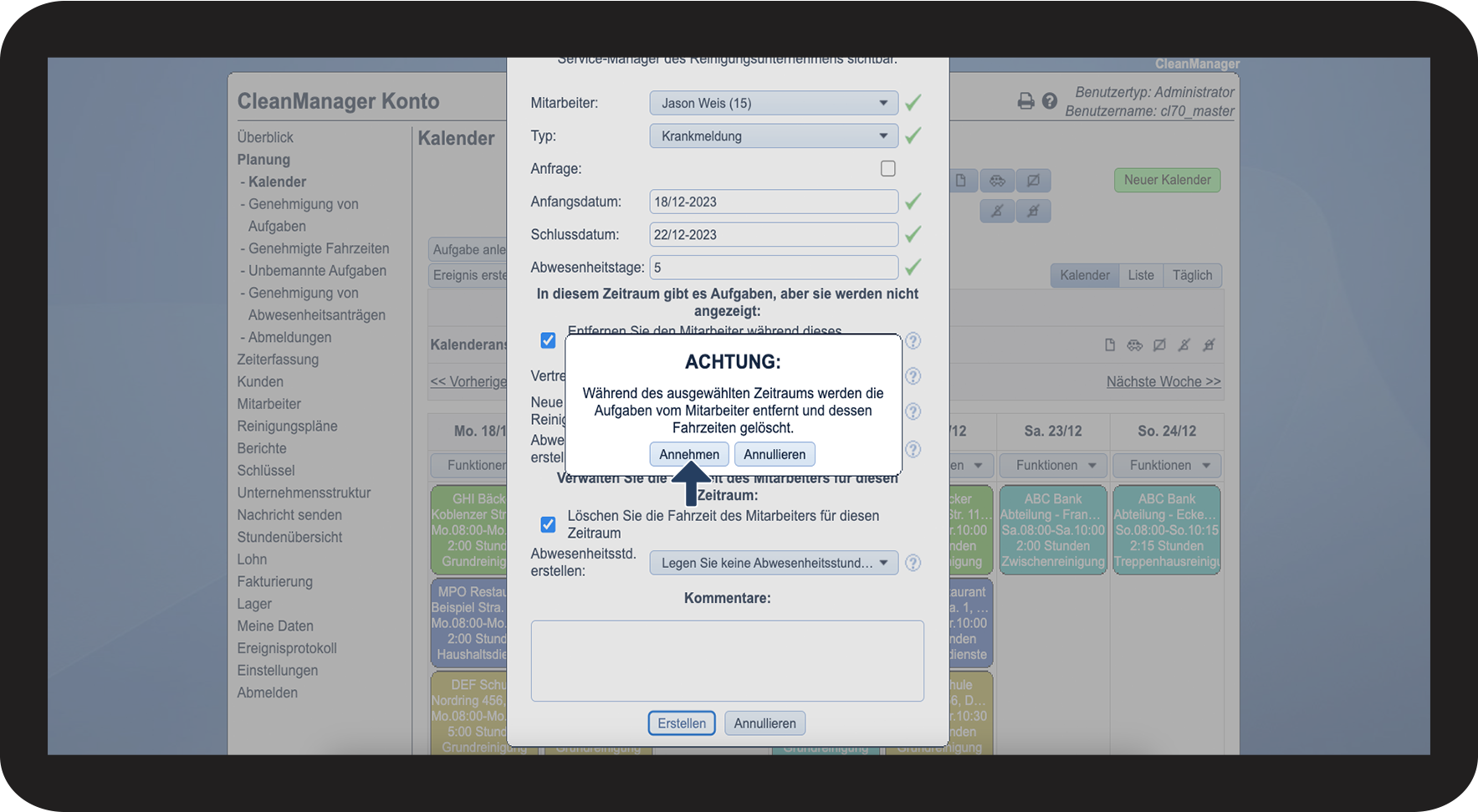Click Annullieren next to the Erstellen button
Image resolution: width=1478 pixels, height=812 pixels.
(765, 723)
